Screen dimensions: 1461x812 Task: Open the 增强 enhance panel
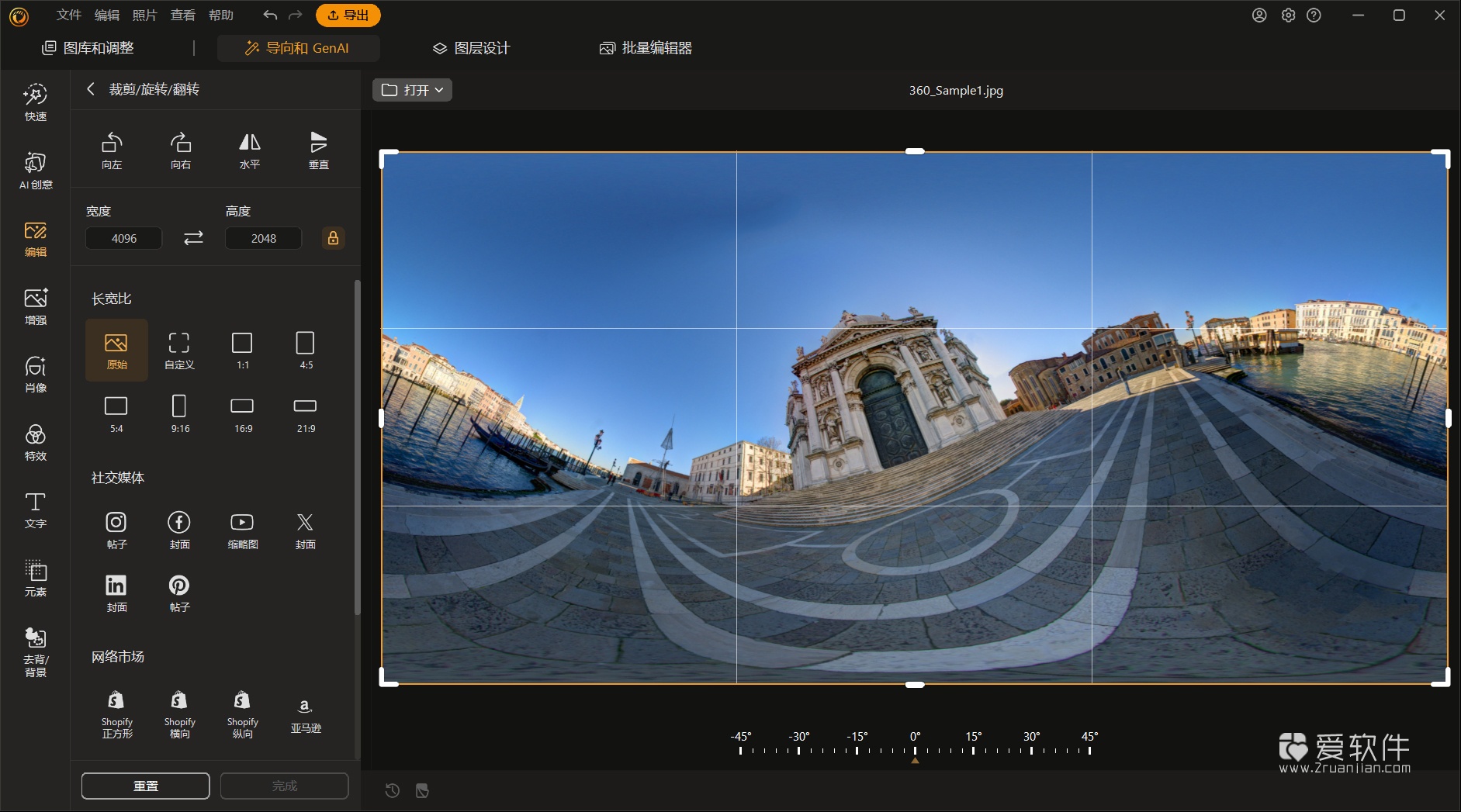pyautogui.click(x=36, y=306)
